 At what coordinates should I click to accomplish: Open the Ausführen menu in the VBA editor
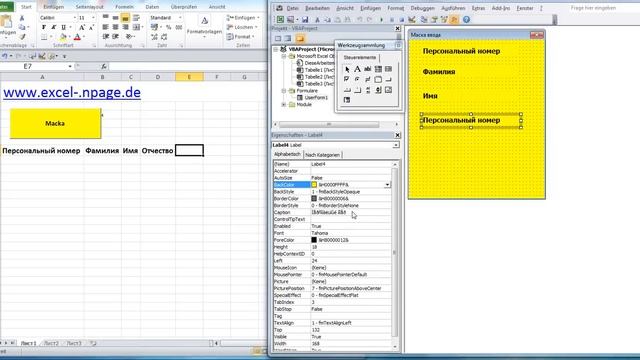click(x=453, y=8)
